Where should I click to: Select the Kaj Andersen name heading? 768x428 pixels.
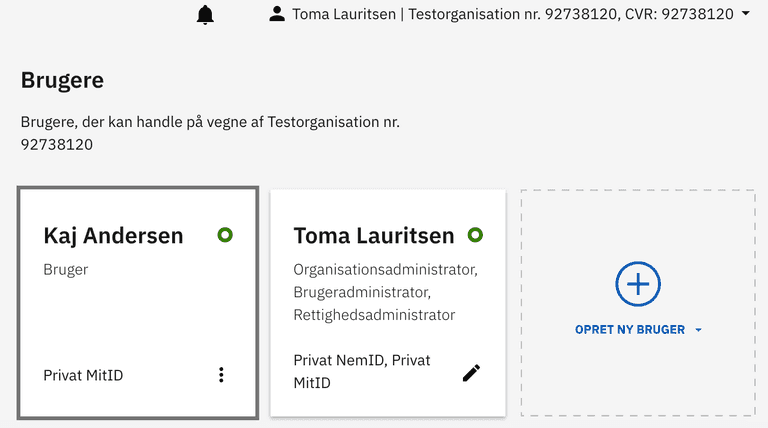tap(113, 236)
